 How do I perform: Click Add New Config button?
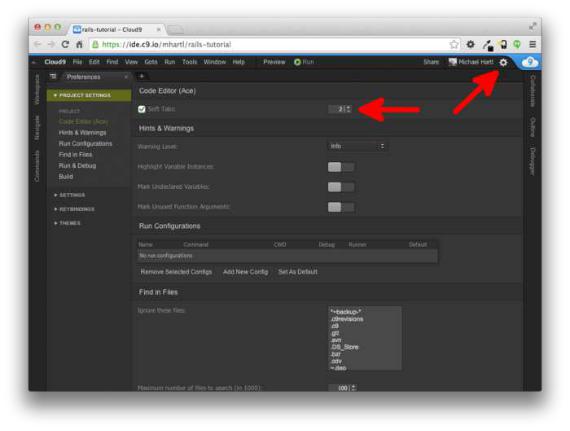click(245, 272)
